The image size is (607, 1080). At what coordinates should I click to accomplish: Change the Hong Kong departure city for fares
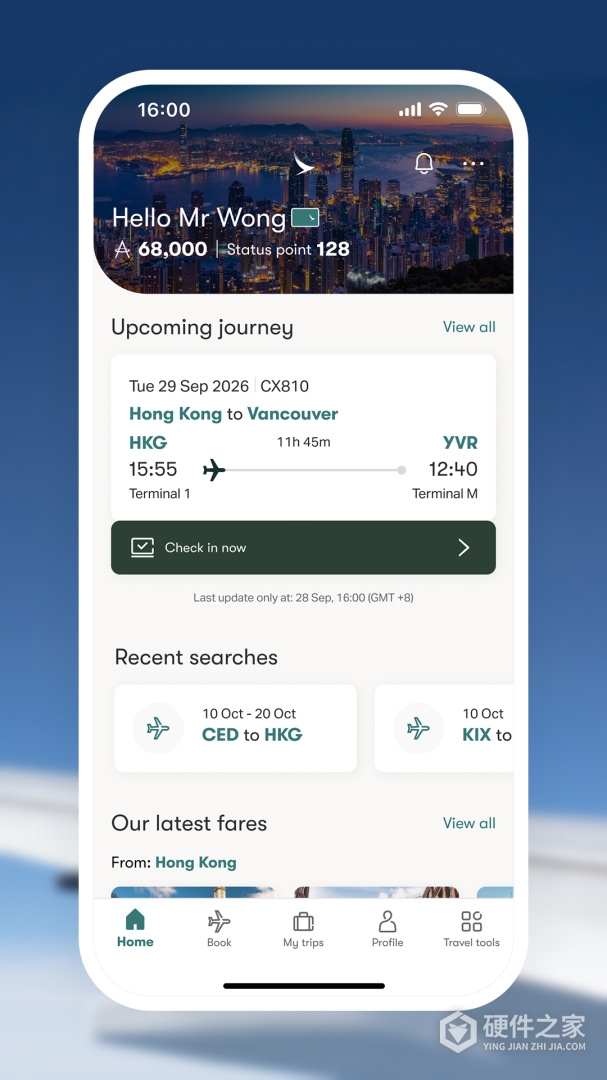196,862
